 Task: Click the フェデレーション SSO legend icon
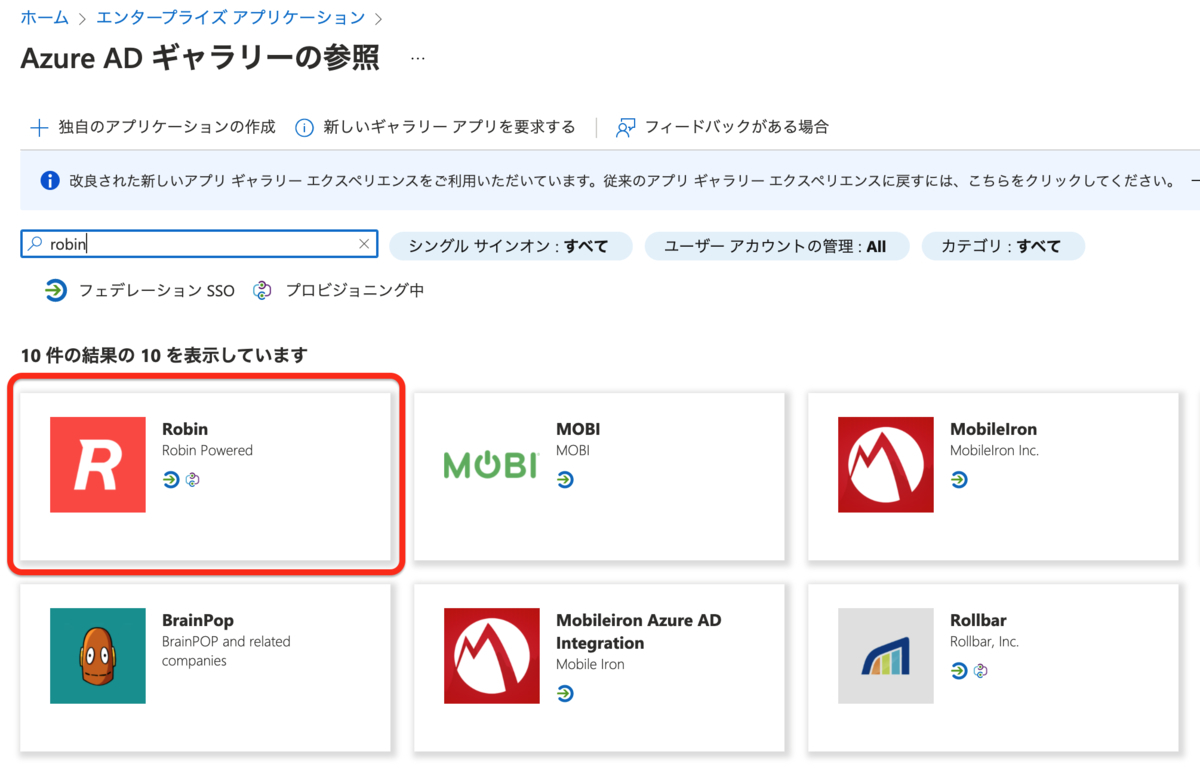56,290
